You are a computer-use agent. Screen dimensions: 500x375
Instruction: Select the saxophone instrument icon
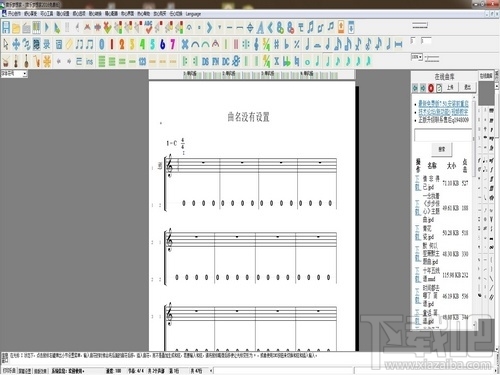tap(37, 61)
